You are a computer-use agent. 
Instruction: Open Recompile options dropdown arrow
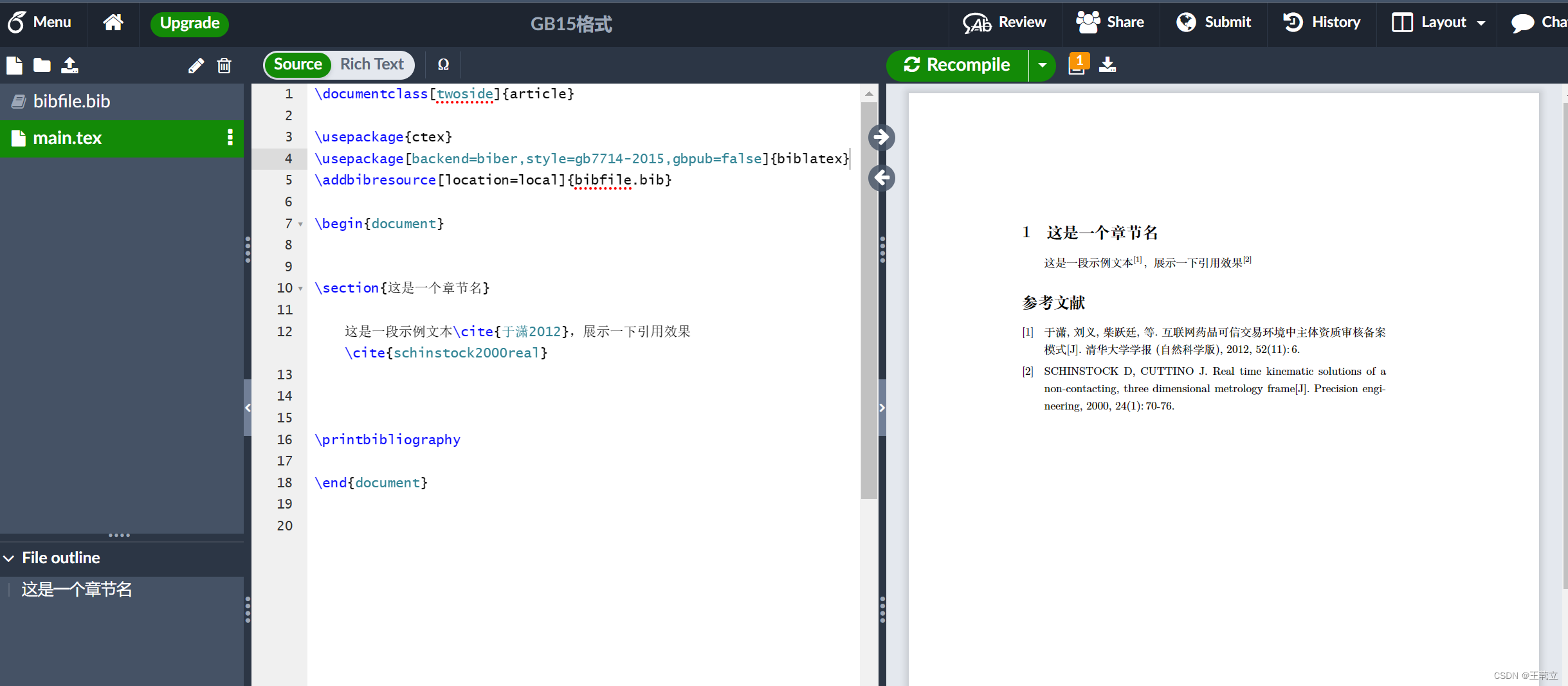click(x=1043, y=65)
